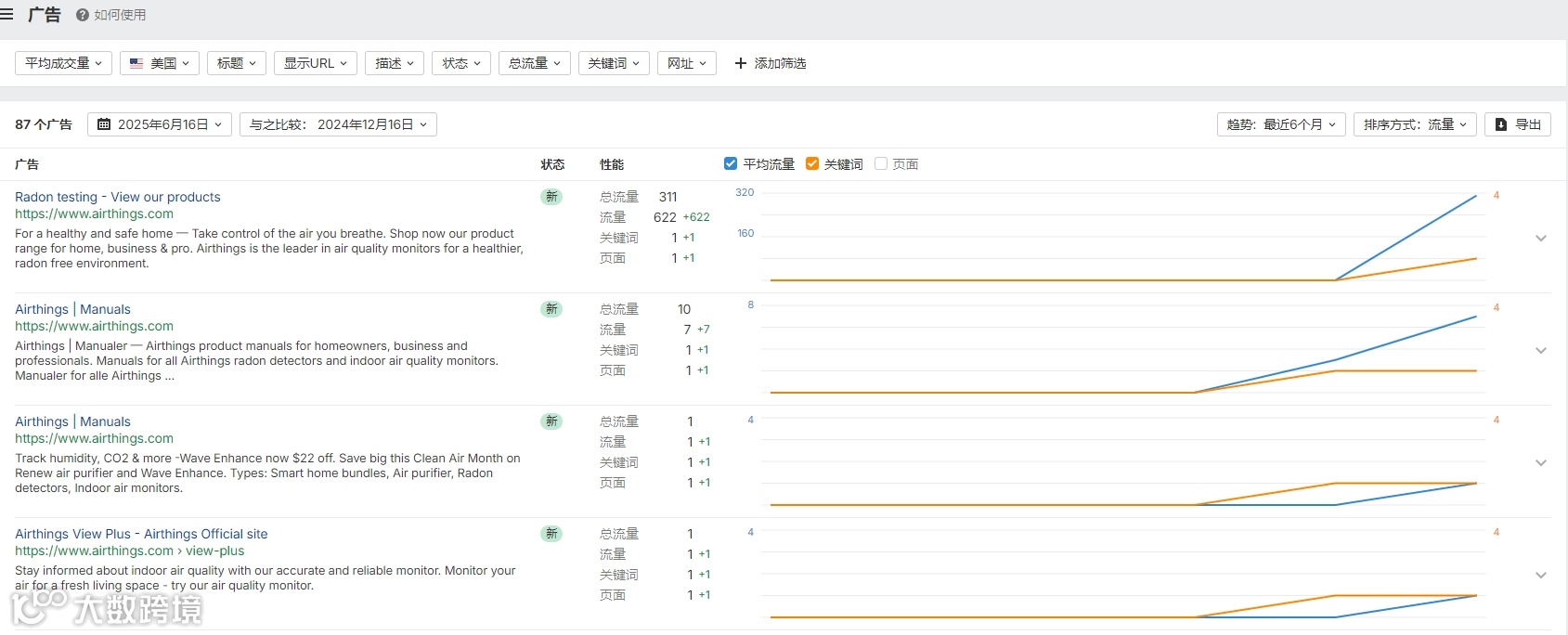The height and width of the screenshot is (635, 1568).
Task: Click the +7 change value
Action: (x=703, y=330)
